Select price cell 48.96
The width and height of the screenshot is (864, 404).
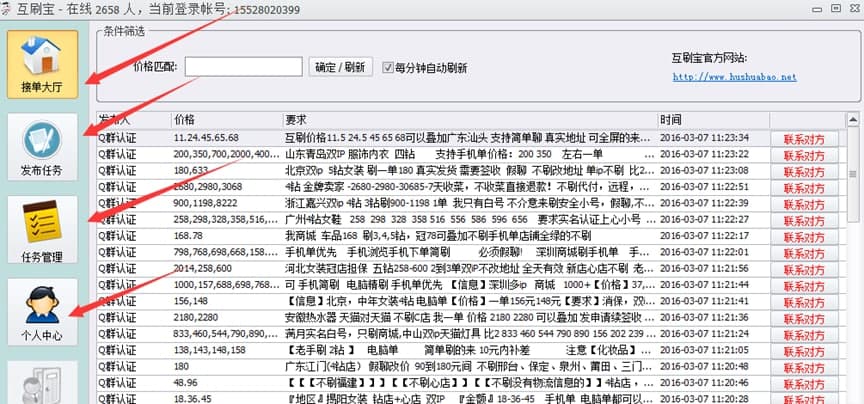[x=185, y=383]
